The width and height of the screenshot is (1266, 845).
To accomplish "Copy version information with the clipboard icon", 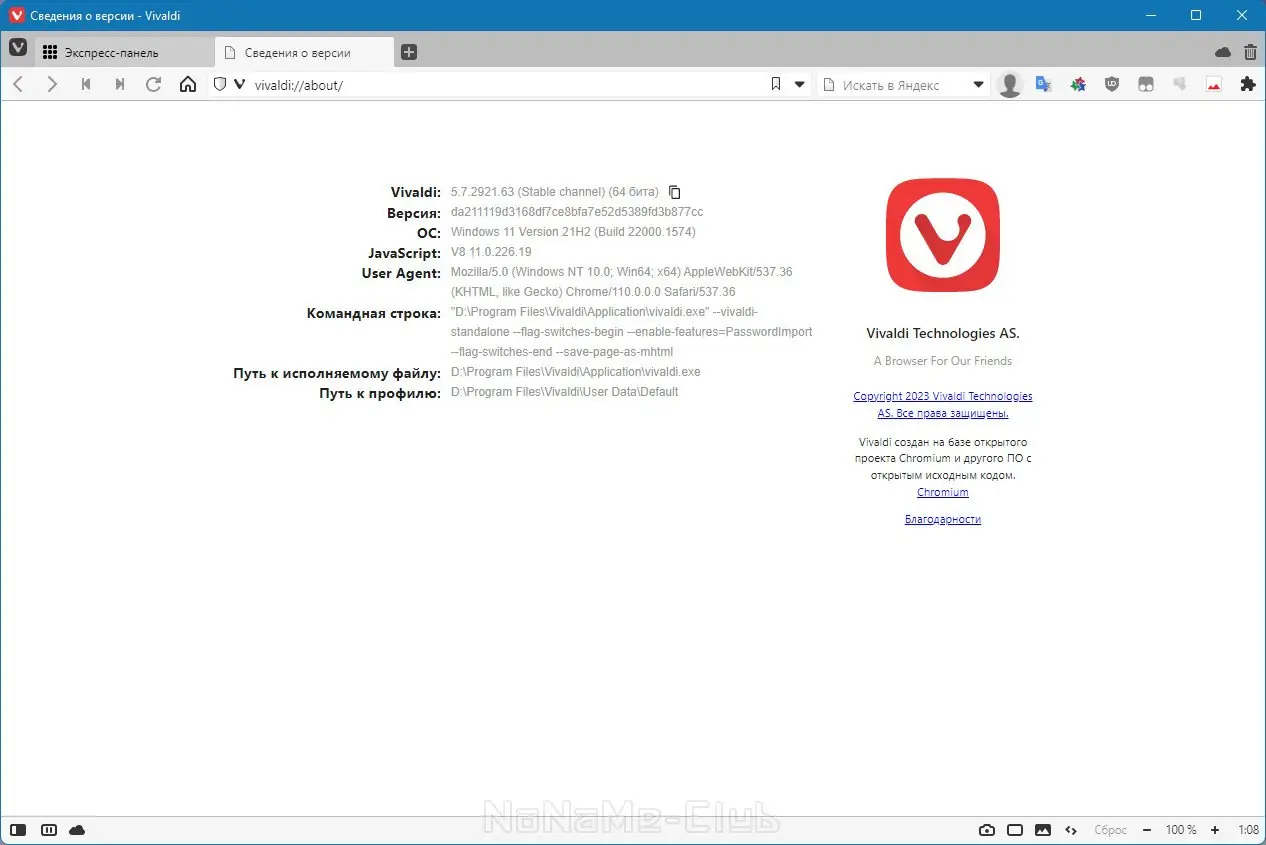I will coord(674,192).
